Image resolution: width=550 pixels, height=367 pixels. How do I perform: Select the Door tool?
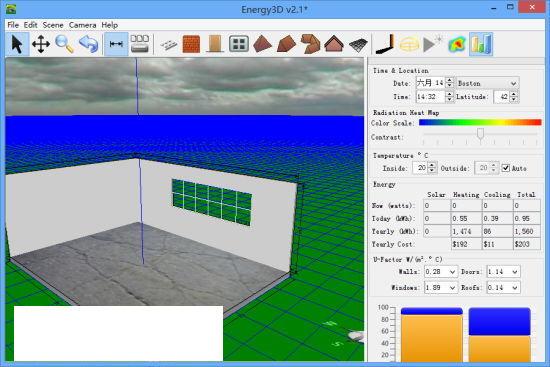click(x=215, y=44)
